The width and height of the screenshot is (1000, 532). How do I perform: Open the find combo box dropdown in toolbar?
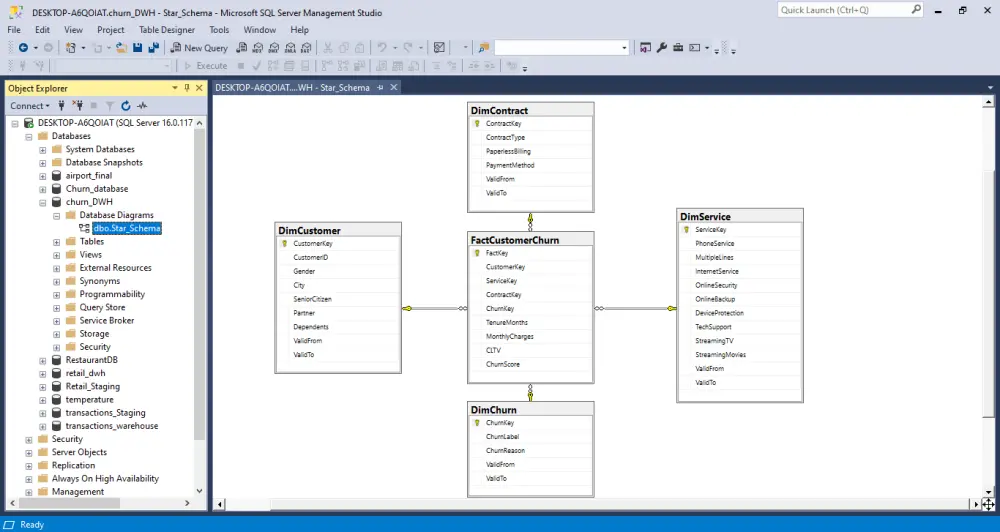tap(624, 48)
